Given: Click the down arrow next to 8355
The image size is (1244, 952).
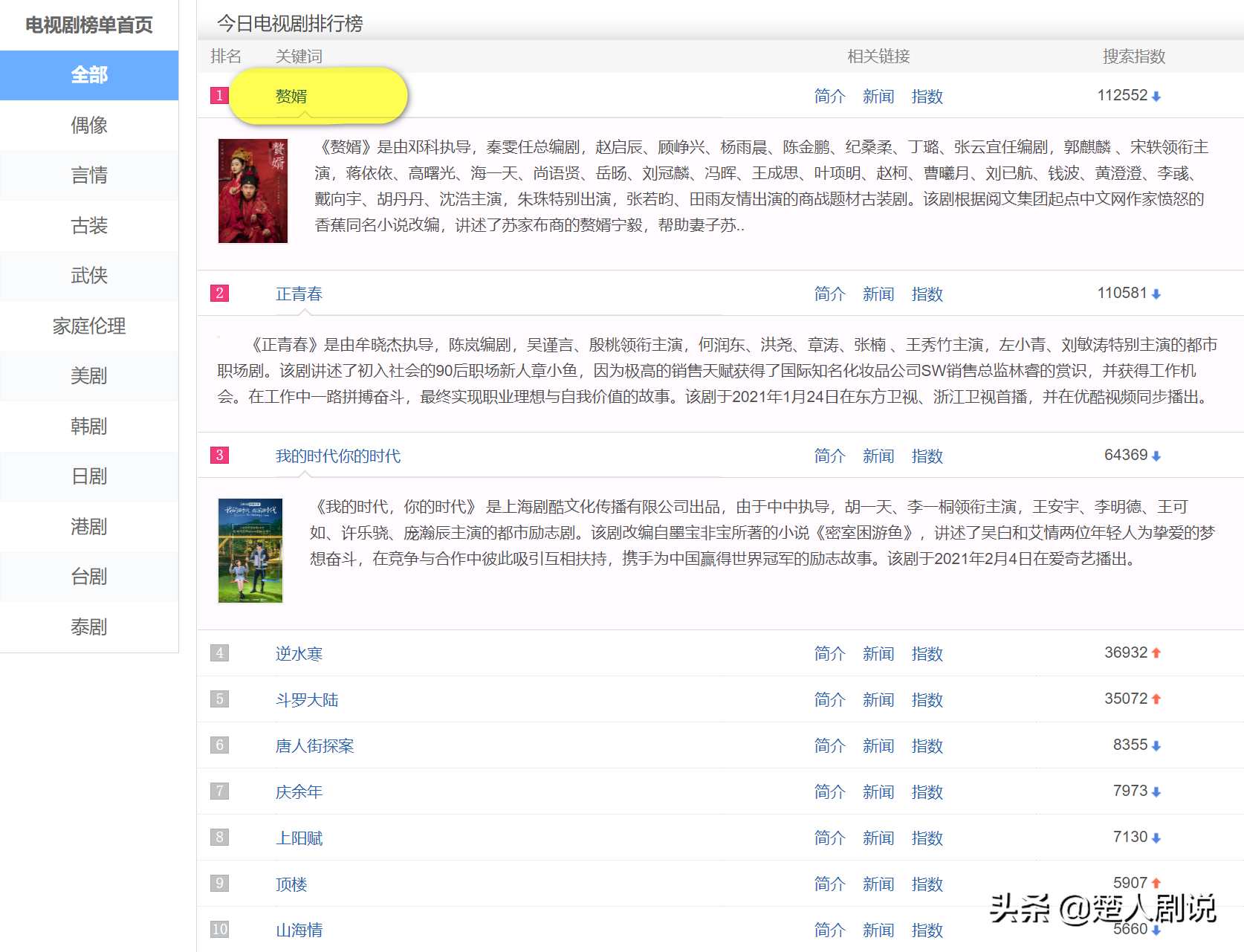Looking at the screenshot, I should tap(1156, 746).
